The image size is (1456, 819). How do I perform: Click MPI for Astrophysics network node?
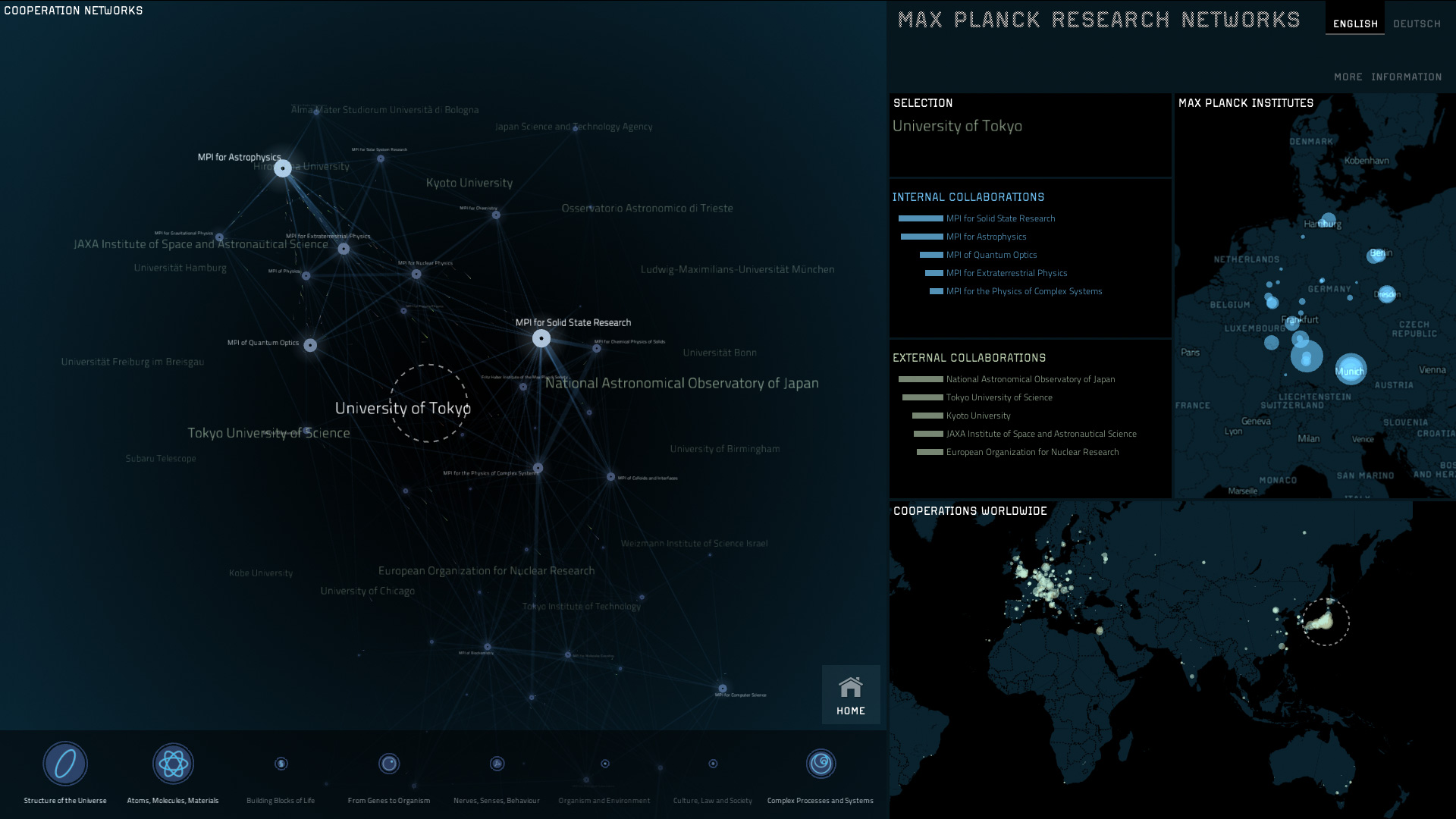click(x=283, y=168)
